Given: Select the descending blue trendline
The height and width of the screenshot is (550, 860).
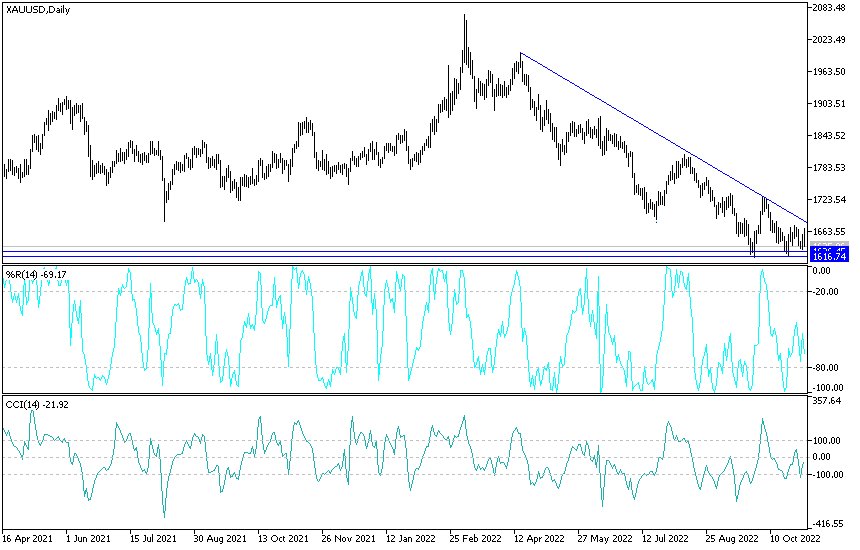Looking at the screenshot, I should [664, 137].
